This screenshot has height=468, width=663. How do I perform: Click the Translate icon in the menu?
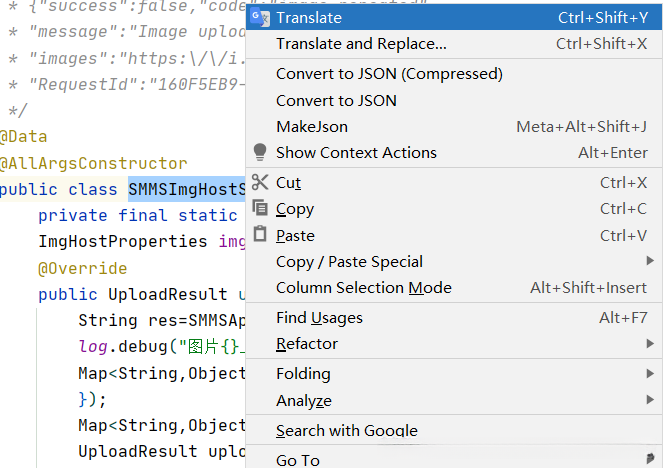(x=260, y=17)
